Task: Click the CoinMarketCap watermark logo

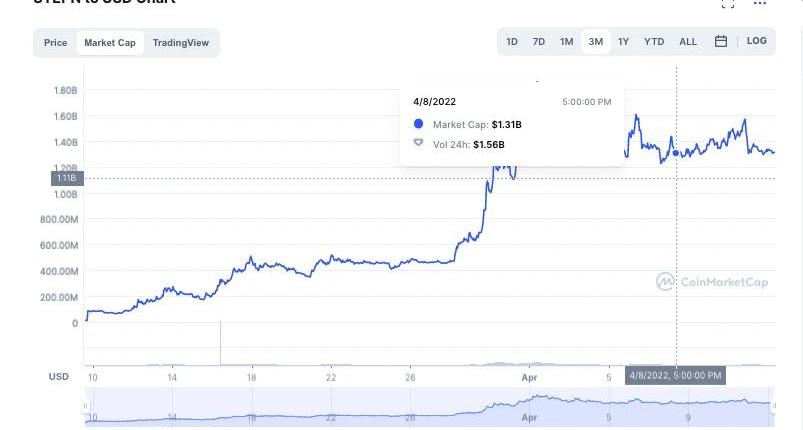Action: click(x=712, y=282)
